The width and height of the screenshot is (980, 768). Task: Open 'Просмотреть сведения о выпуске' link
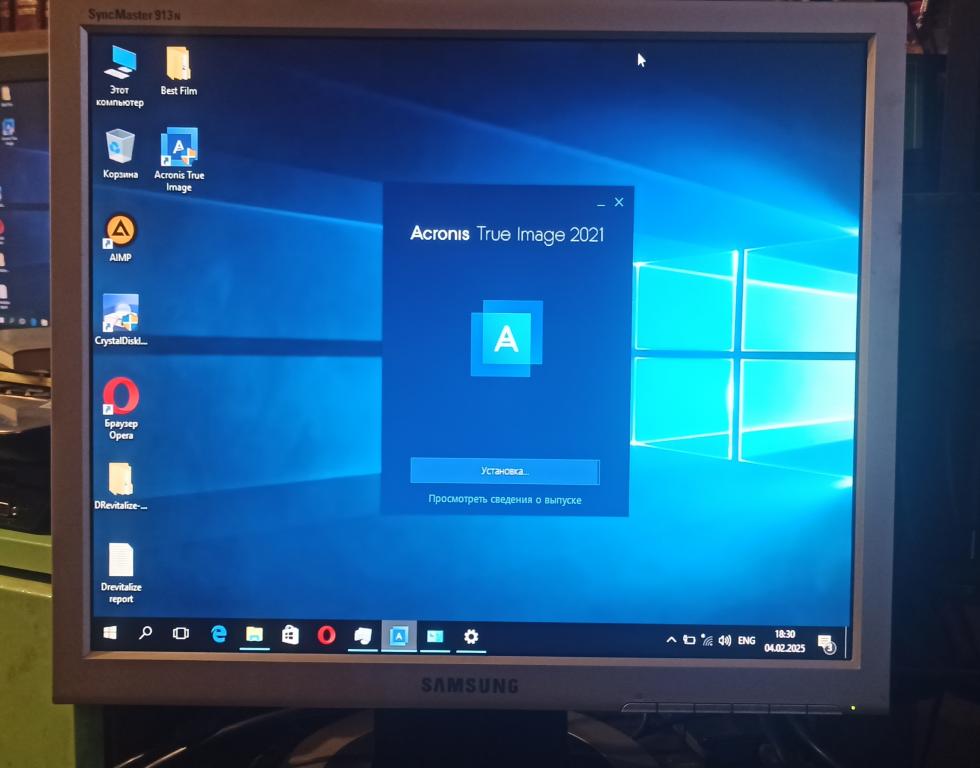[504, 499]
